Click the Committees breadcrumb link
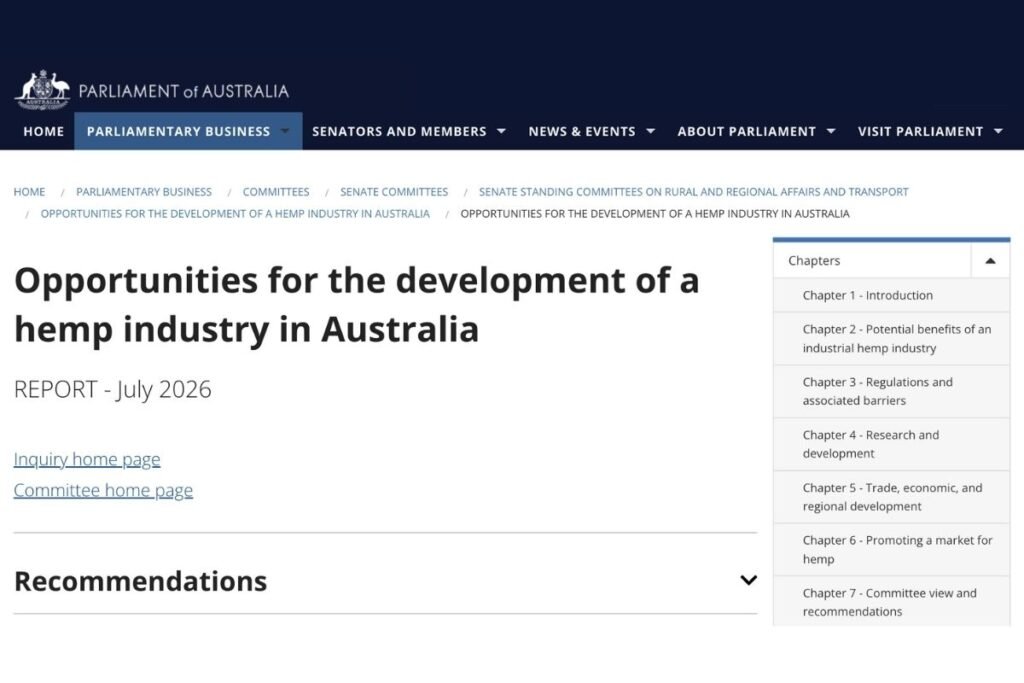This screenshot has height=683, width=1024. (276, 192)
